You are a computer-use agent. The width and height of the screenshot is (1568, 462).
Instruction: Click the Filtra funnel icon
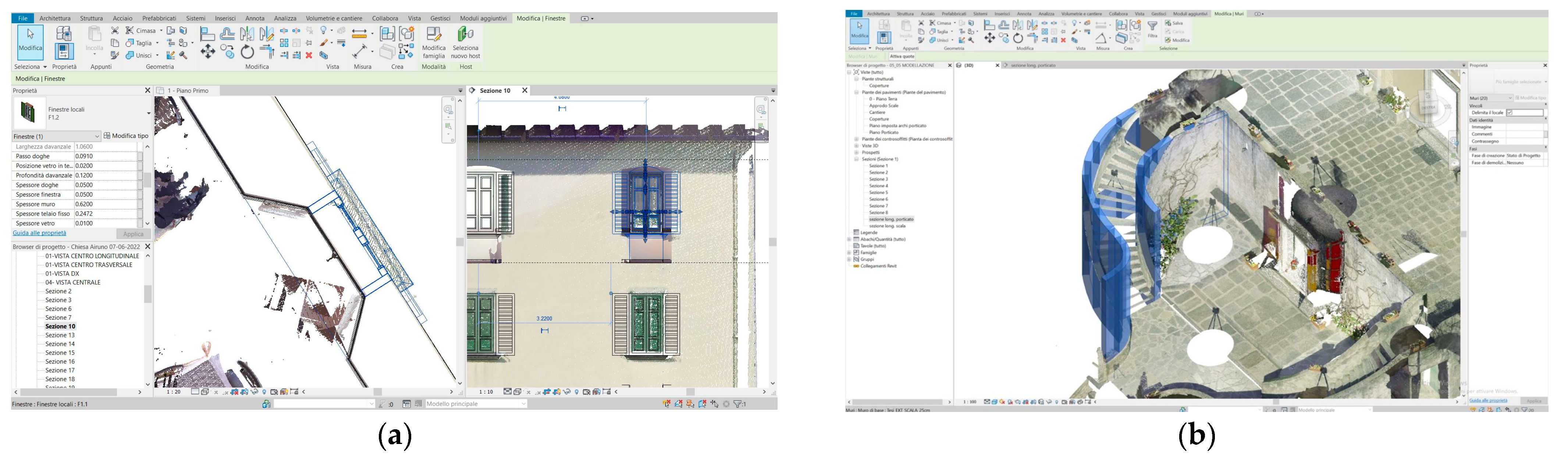click(x=1152, y=26)
